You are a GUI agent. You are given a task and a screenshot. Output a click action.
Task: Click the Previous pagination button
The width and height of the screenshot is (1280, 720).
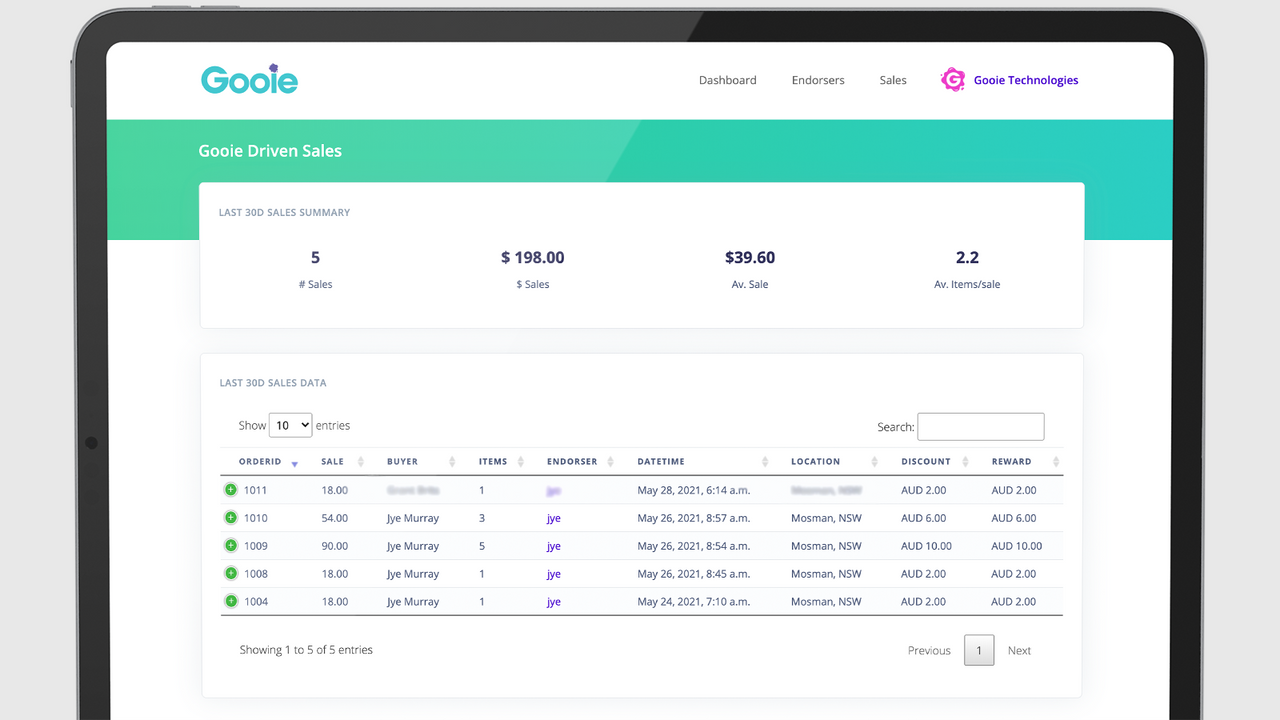click(x=929, y=650)
